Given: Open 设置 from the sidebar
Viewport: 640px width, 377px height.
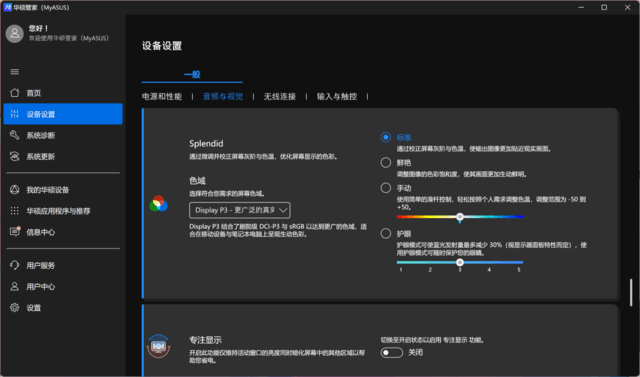Looking at the screenshot, I should point(63,308).
